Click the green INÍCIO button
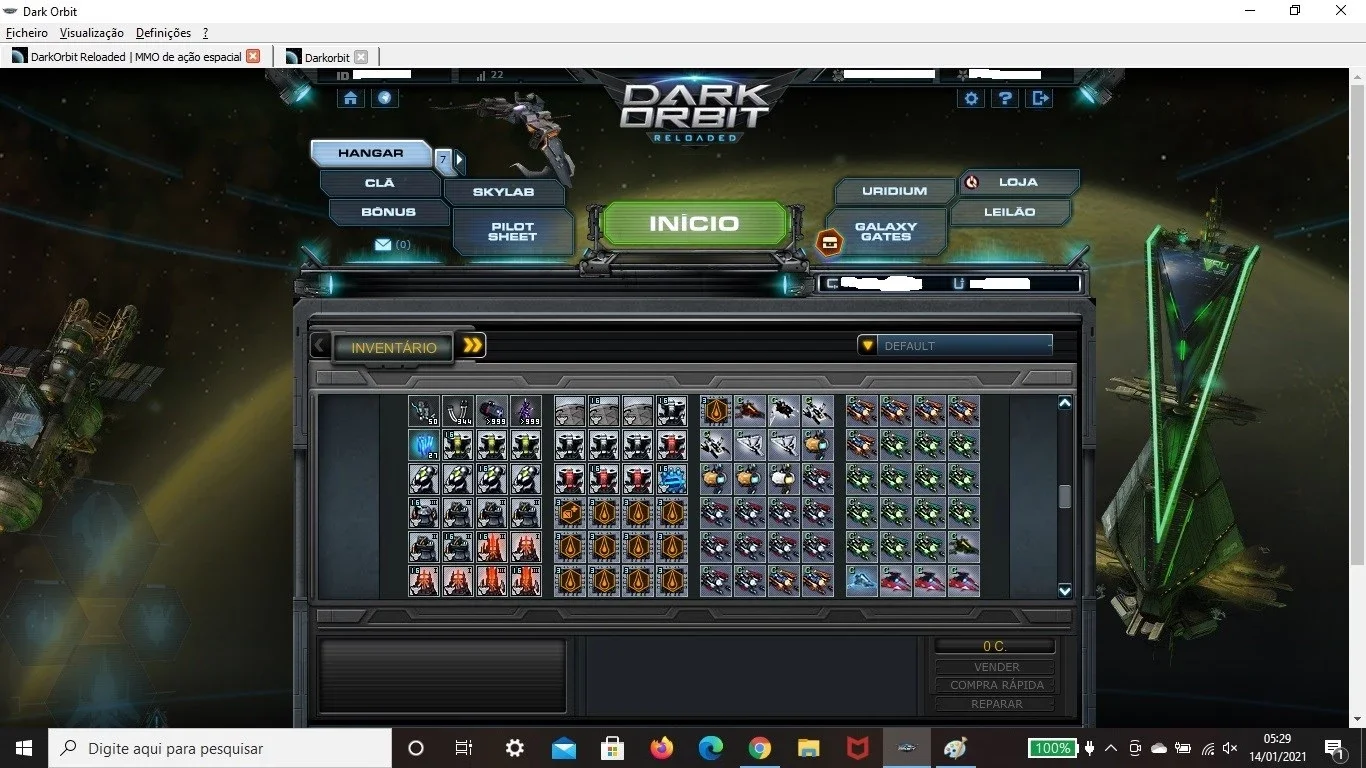Image resolution: width=1366 pixels, height=768 pixels. pos(694,224)
